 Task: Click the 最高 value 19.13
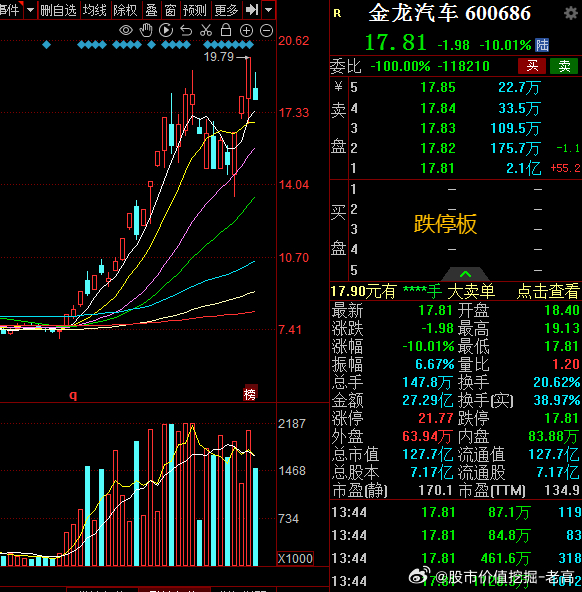coord(562,328)
